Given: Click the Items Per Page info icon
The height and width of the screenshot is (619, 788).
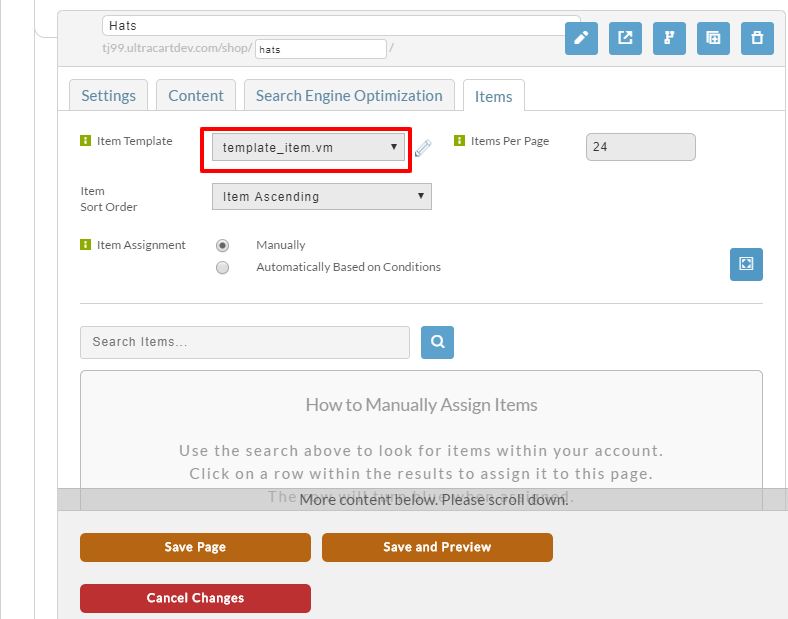Looking at the screenshot, I should tap(459, 141).
